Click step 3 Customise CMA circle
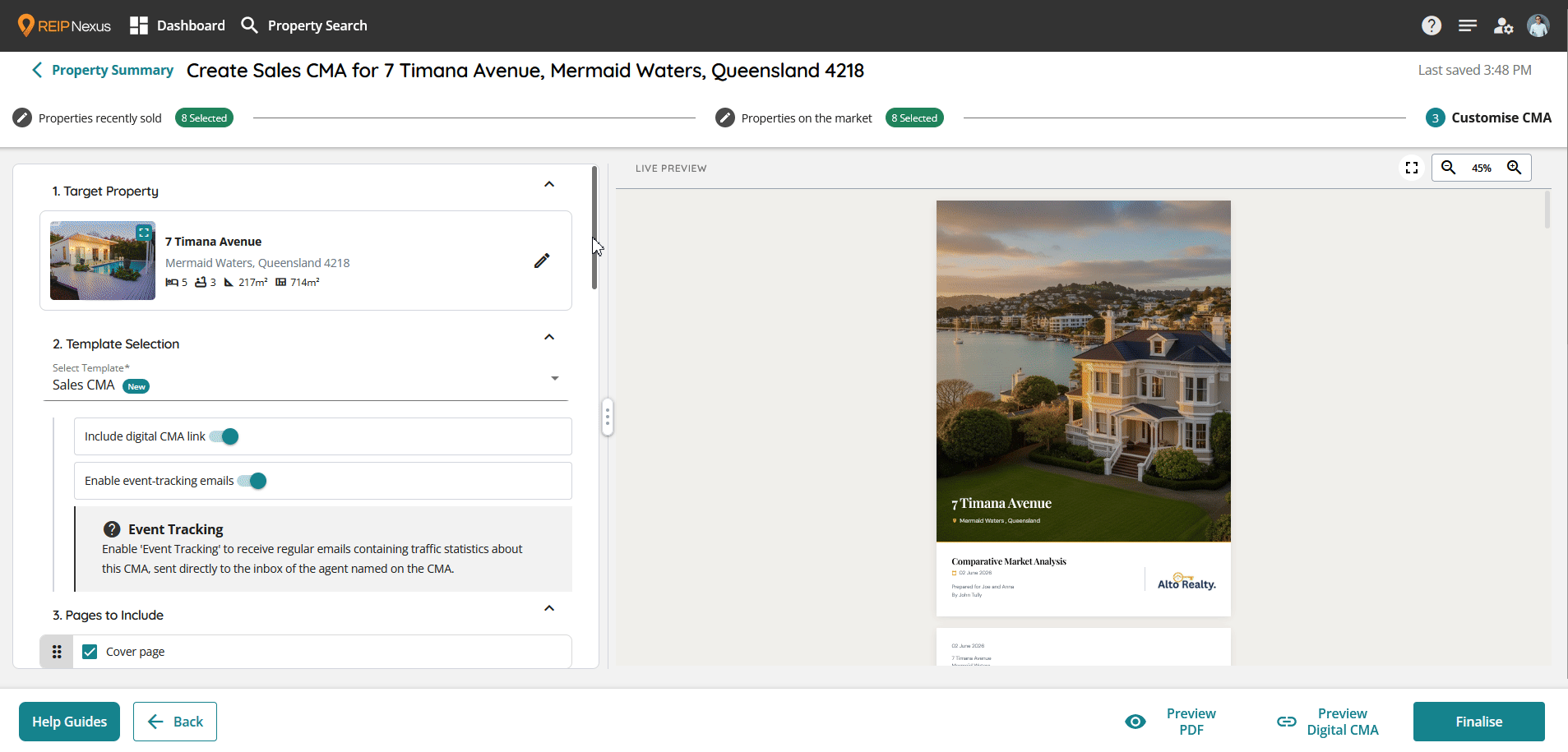 tap(1435, 118)
